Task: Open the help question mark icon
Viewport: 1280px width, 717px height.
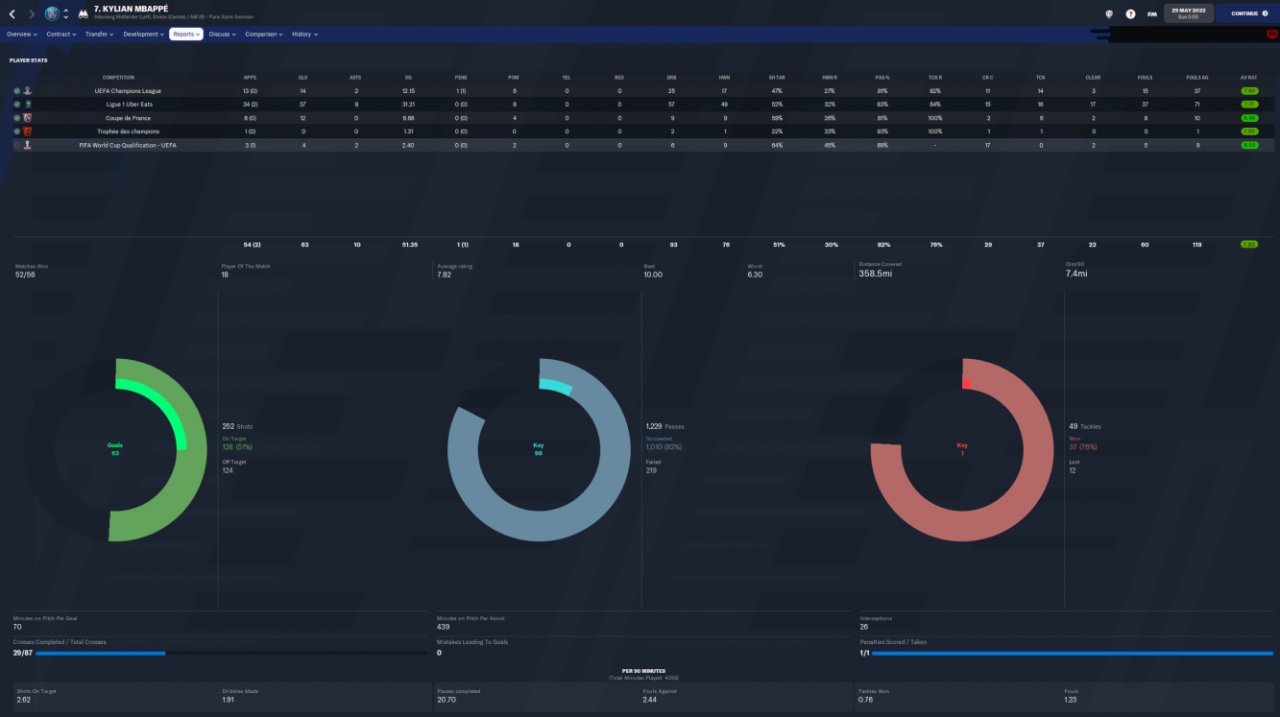Action: (x=1130, y=14)
